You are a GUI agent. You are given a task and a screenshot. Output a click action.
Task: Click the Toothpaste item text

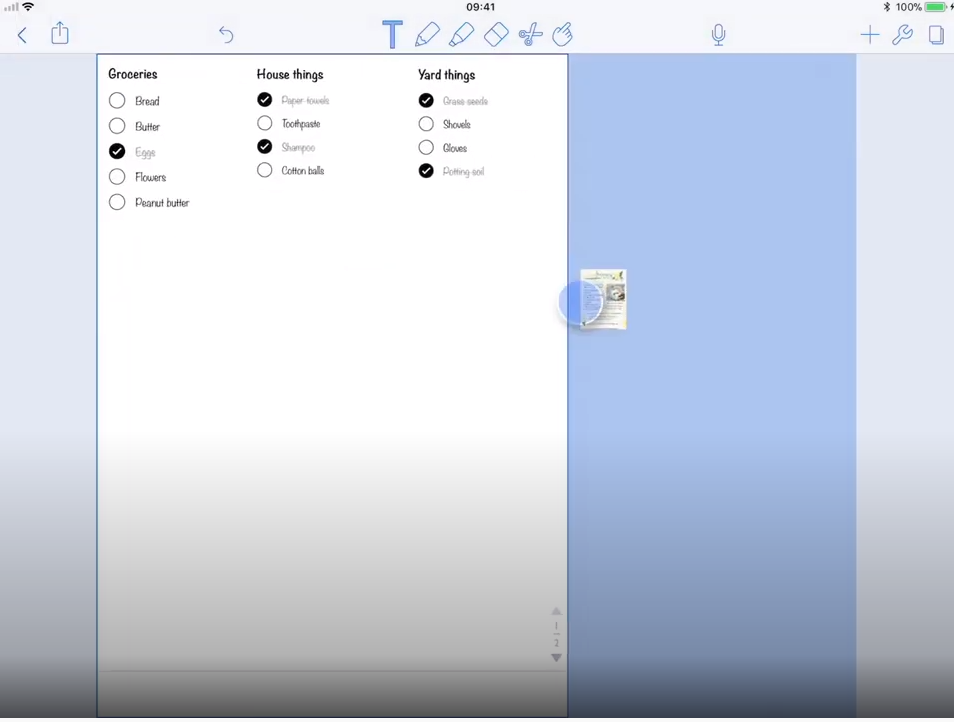[301, 123]
